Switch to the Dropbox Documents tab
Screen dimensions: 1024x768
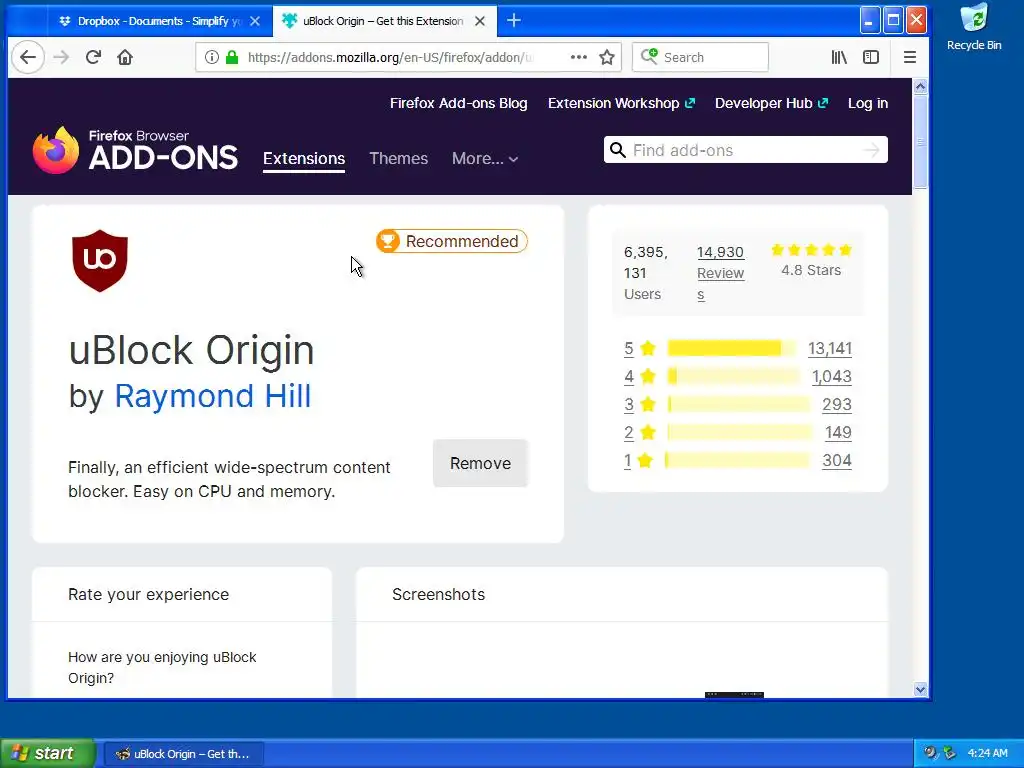[159, 21]
